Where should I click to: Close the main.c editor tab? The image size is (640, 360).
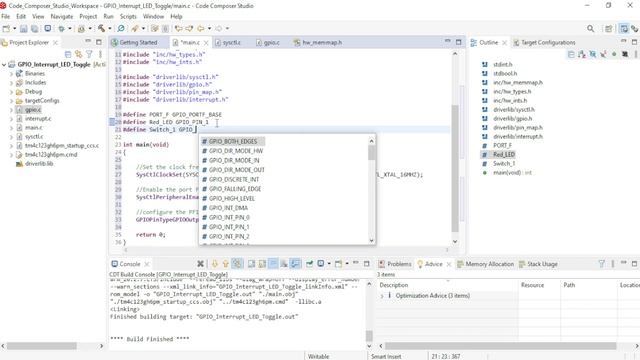coord(206,42)
